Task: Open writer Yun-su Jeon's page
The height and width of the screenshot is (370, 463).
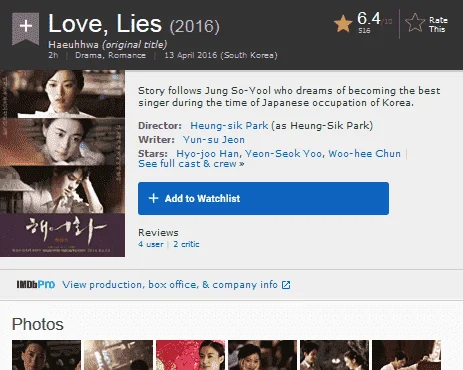Action: (214, 140)
